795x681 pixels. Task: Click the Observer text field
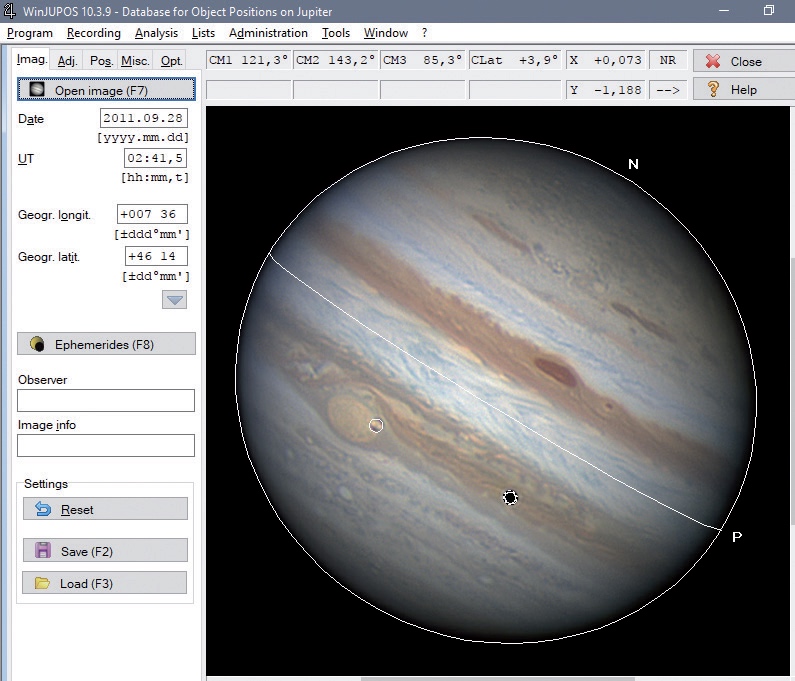tap(106, 401)
